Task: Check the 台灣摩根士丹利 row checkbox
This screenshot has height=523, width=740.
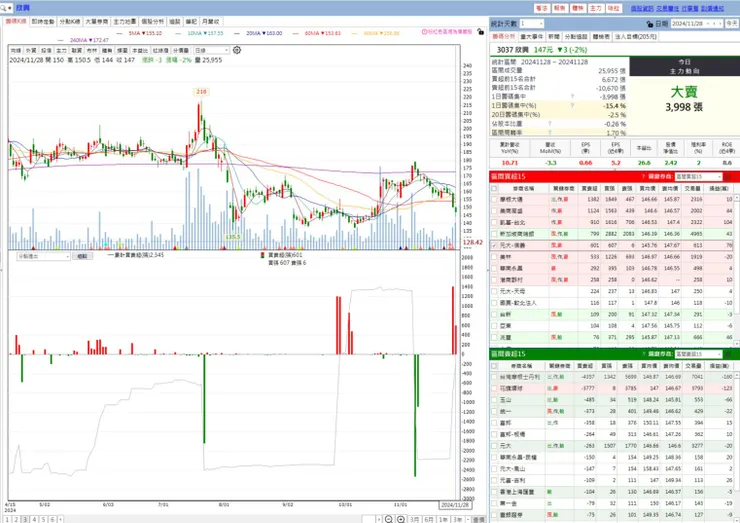Action: coord(494,377)
